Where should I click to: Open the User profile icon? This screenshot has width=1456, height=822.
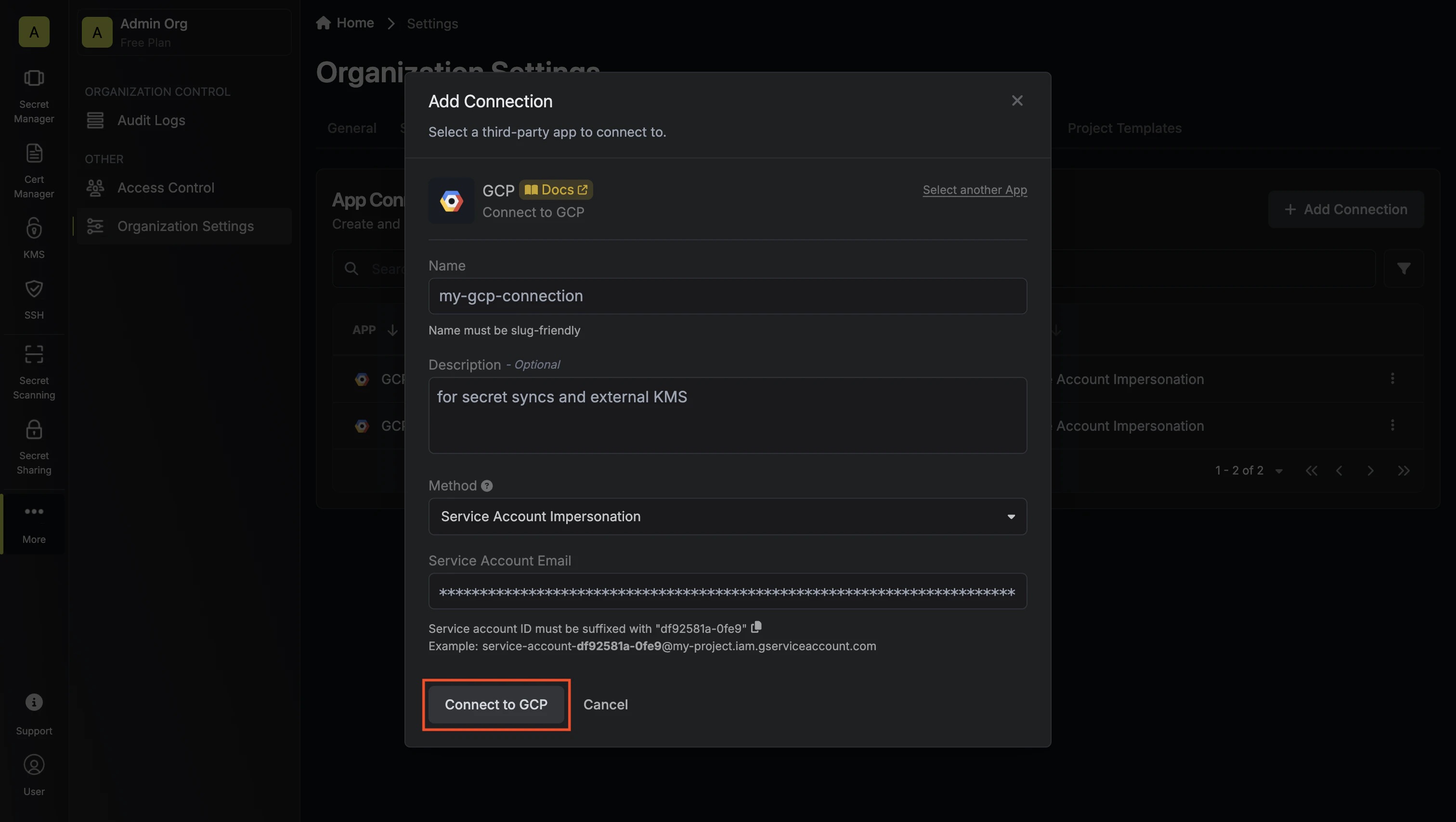point(34,764)
